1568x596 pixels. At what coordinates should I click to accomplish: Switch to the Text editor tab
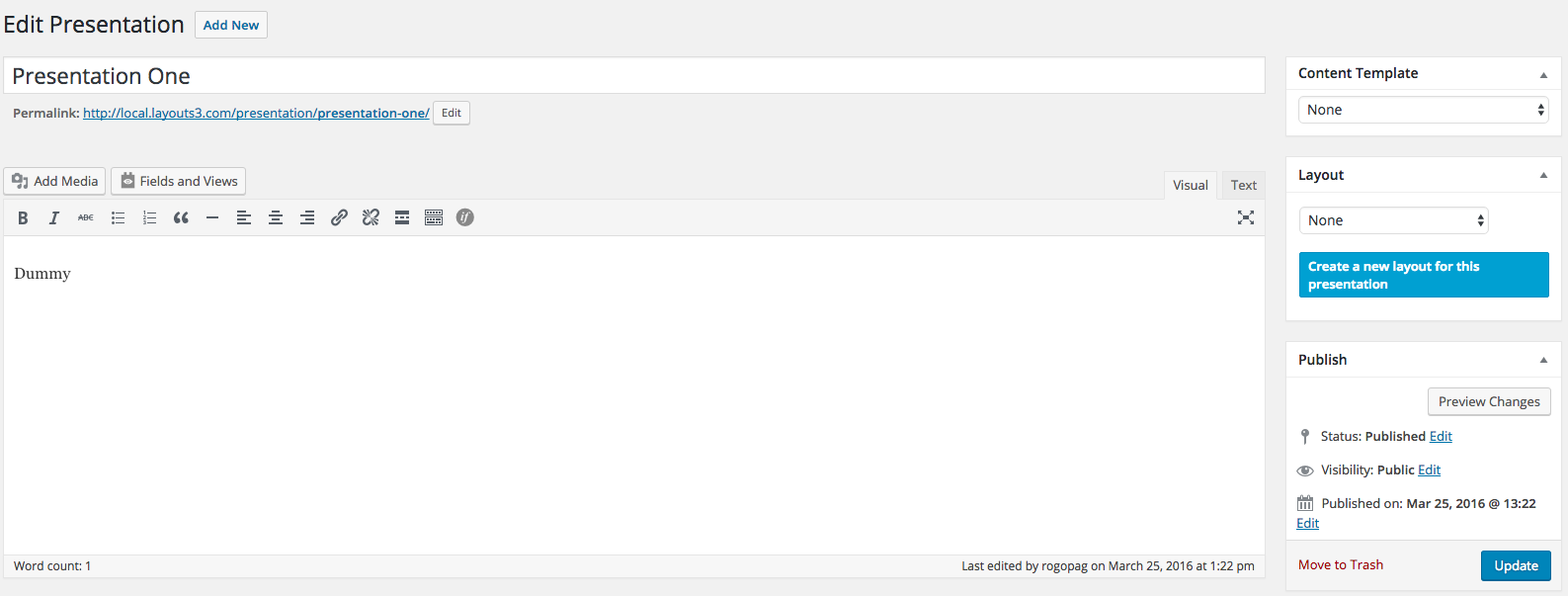tap(1243, 185)
